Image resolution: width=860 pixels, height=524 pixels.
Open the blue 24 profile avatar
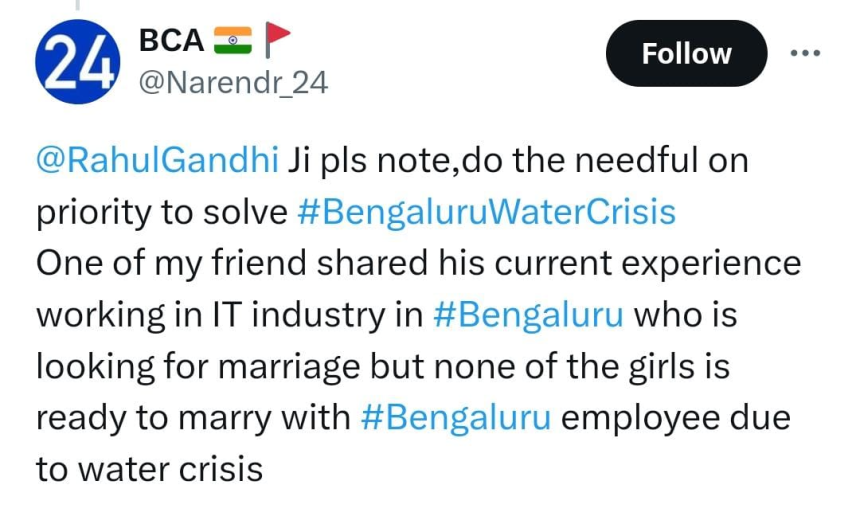click(76, 62)
